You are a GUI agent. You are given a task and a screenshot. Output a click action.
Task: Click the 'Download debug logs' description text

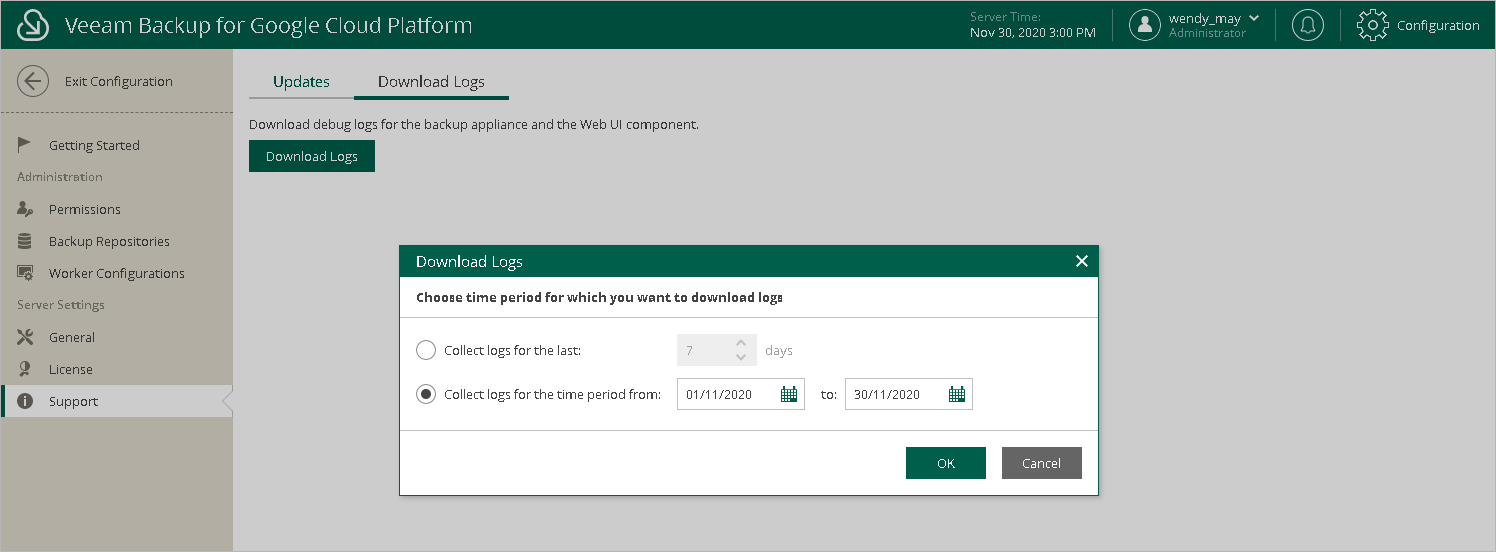click(x=474, y=125)
